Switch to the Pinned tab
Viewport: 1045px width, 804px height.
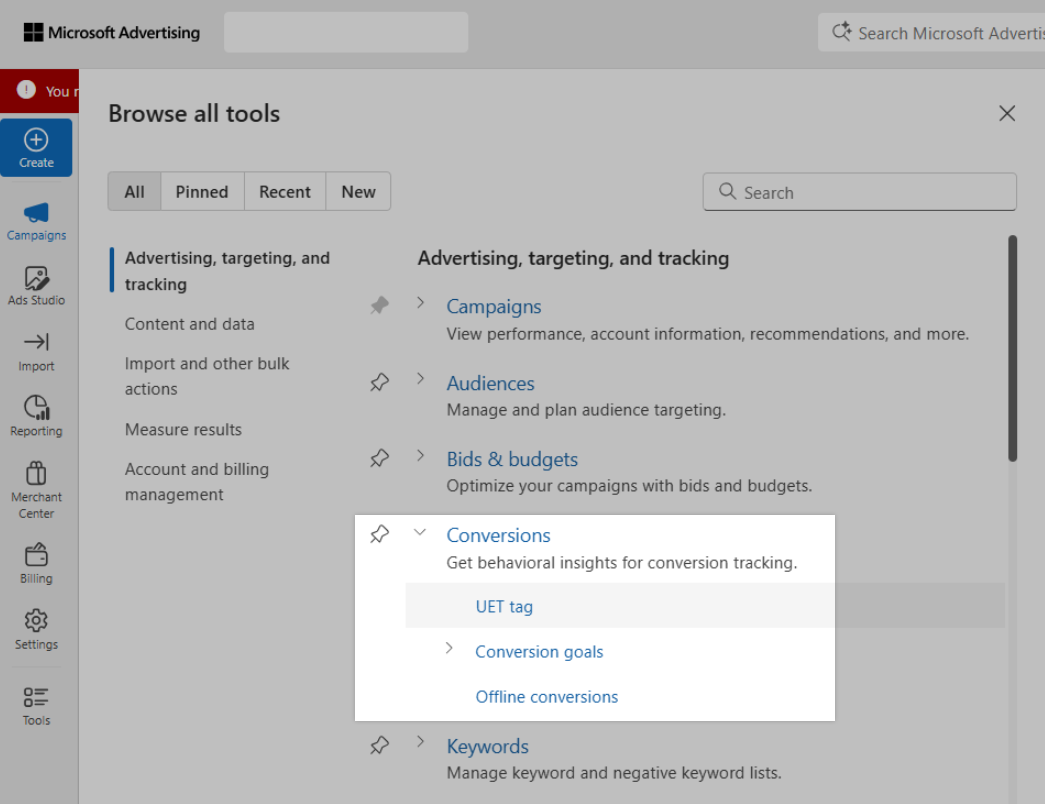pos(202,192)
